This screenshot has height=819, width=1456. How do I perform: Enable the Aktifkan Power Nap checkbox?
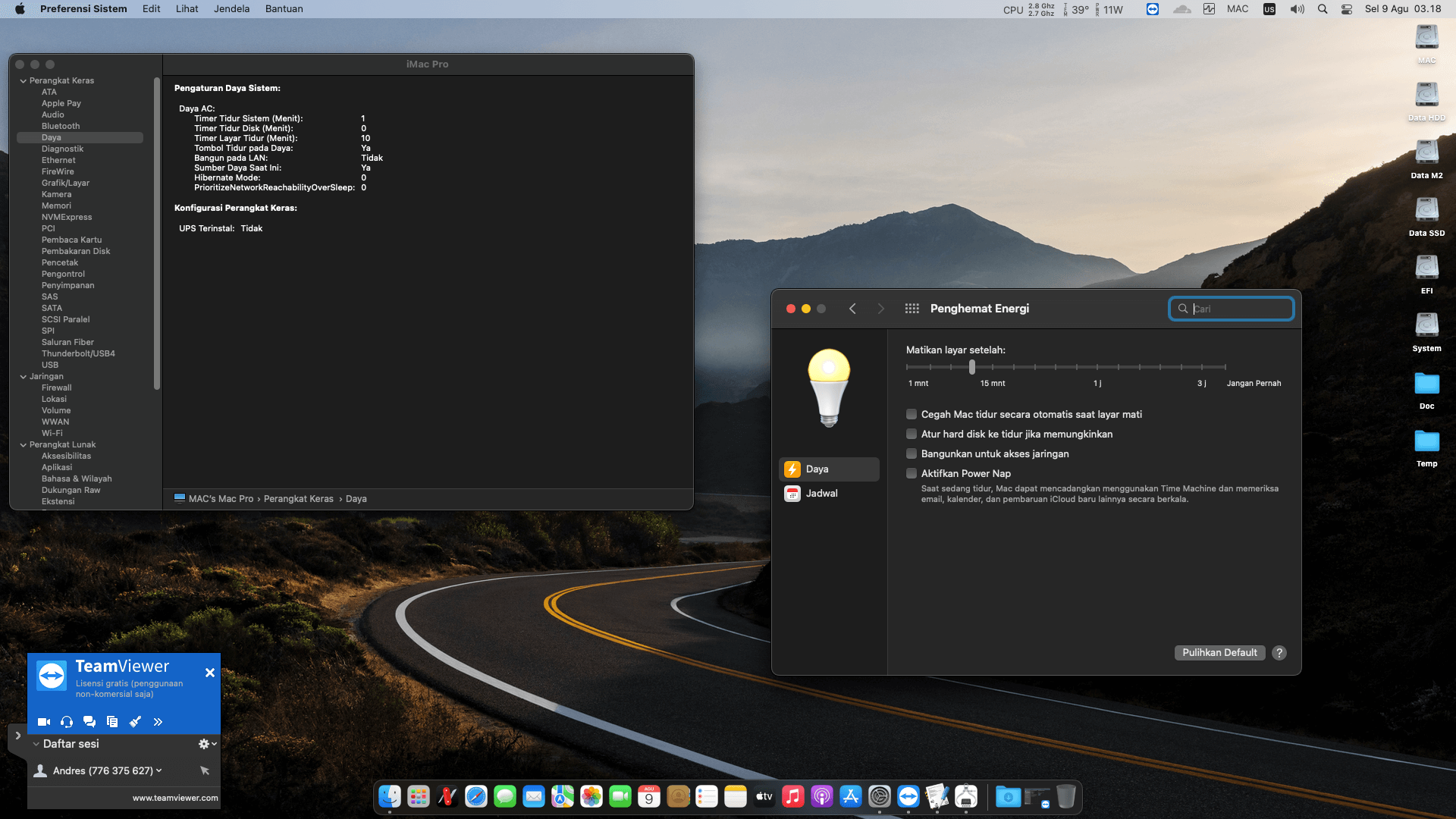[x=912, y=474]
